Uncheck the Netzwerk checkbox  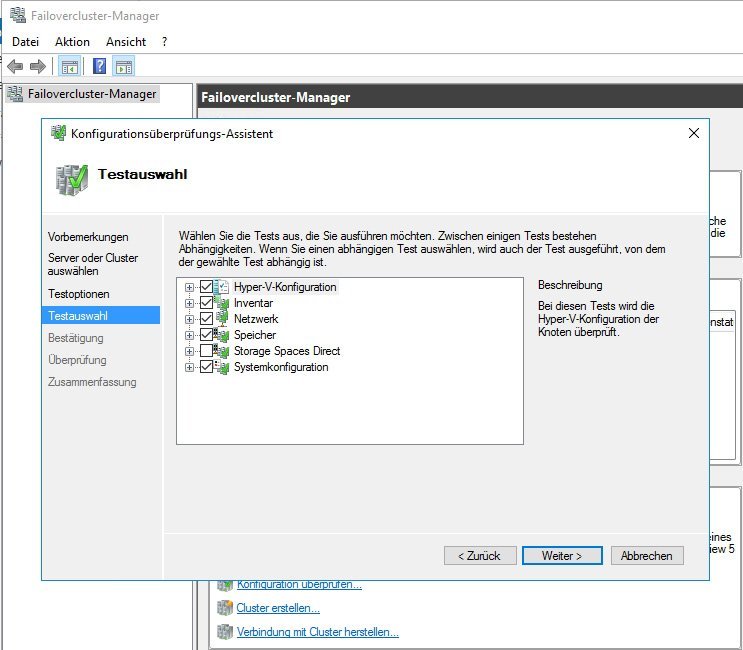click(206, 318)
